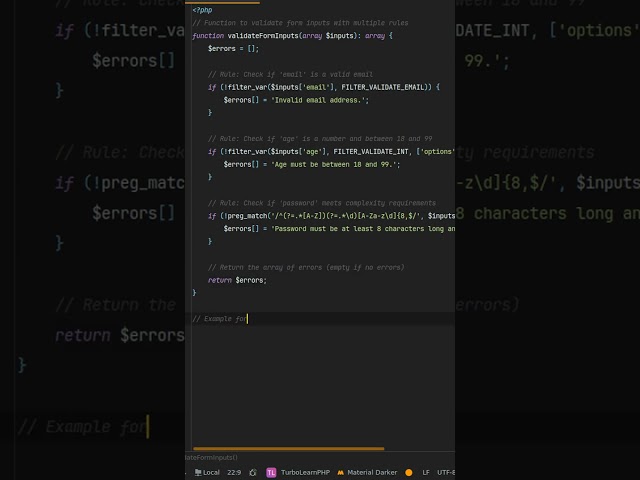The width and height of the screenshot is (640, 480).
Task: Click the preg_match function call
Action: 247,216
